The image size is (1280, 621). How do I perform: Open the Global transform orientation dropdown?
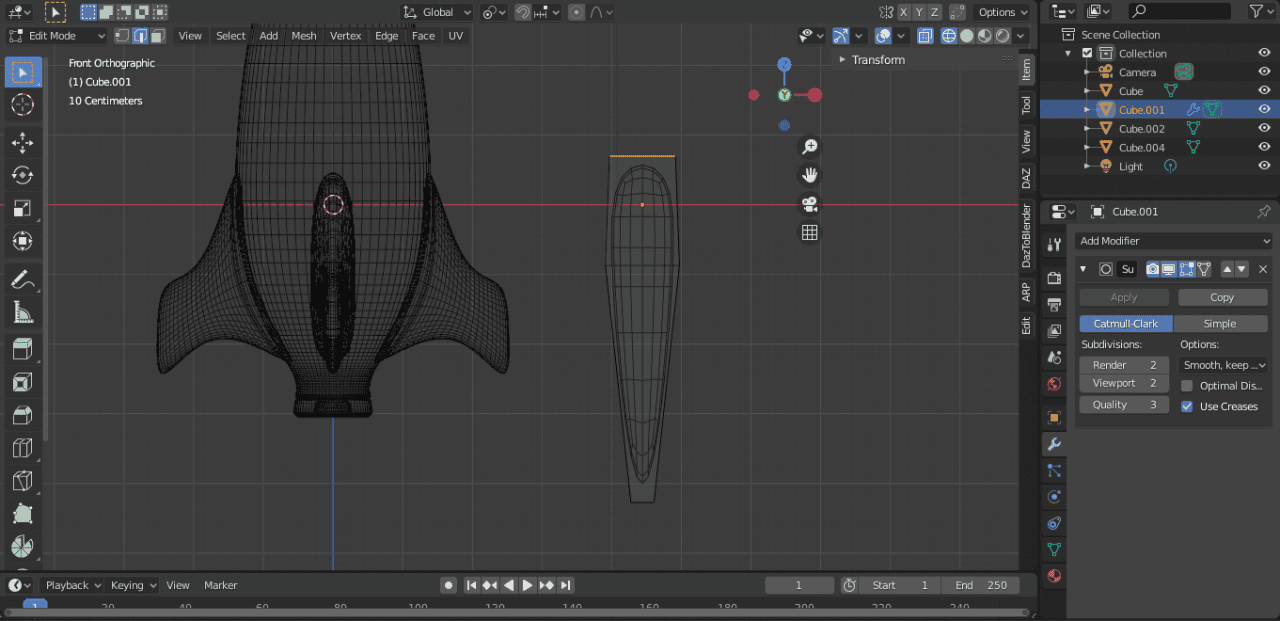[x=435, y=12]
